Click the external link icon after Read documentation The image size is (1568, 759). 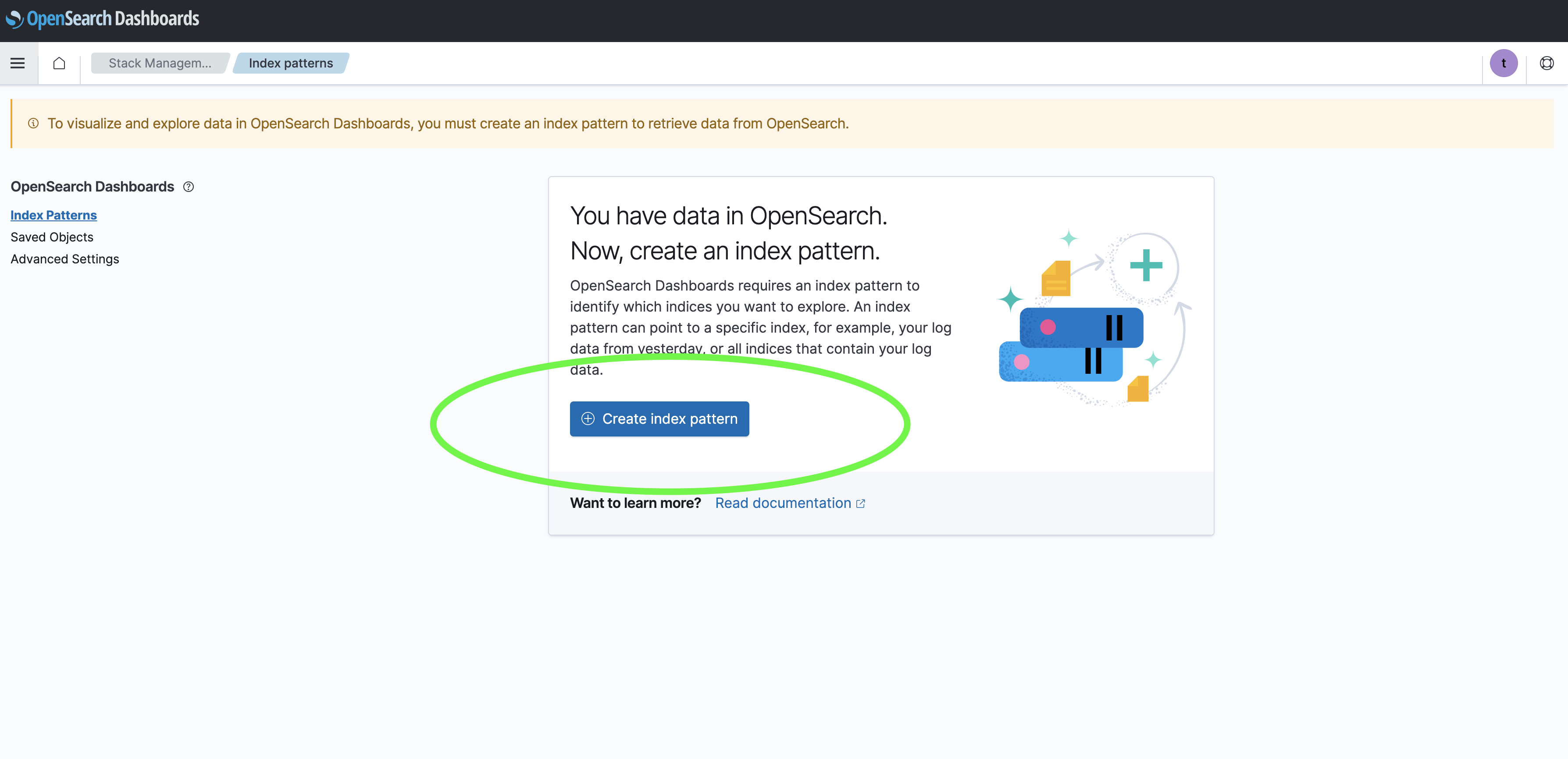[x=861, y=504]
